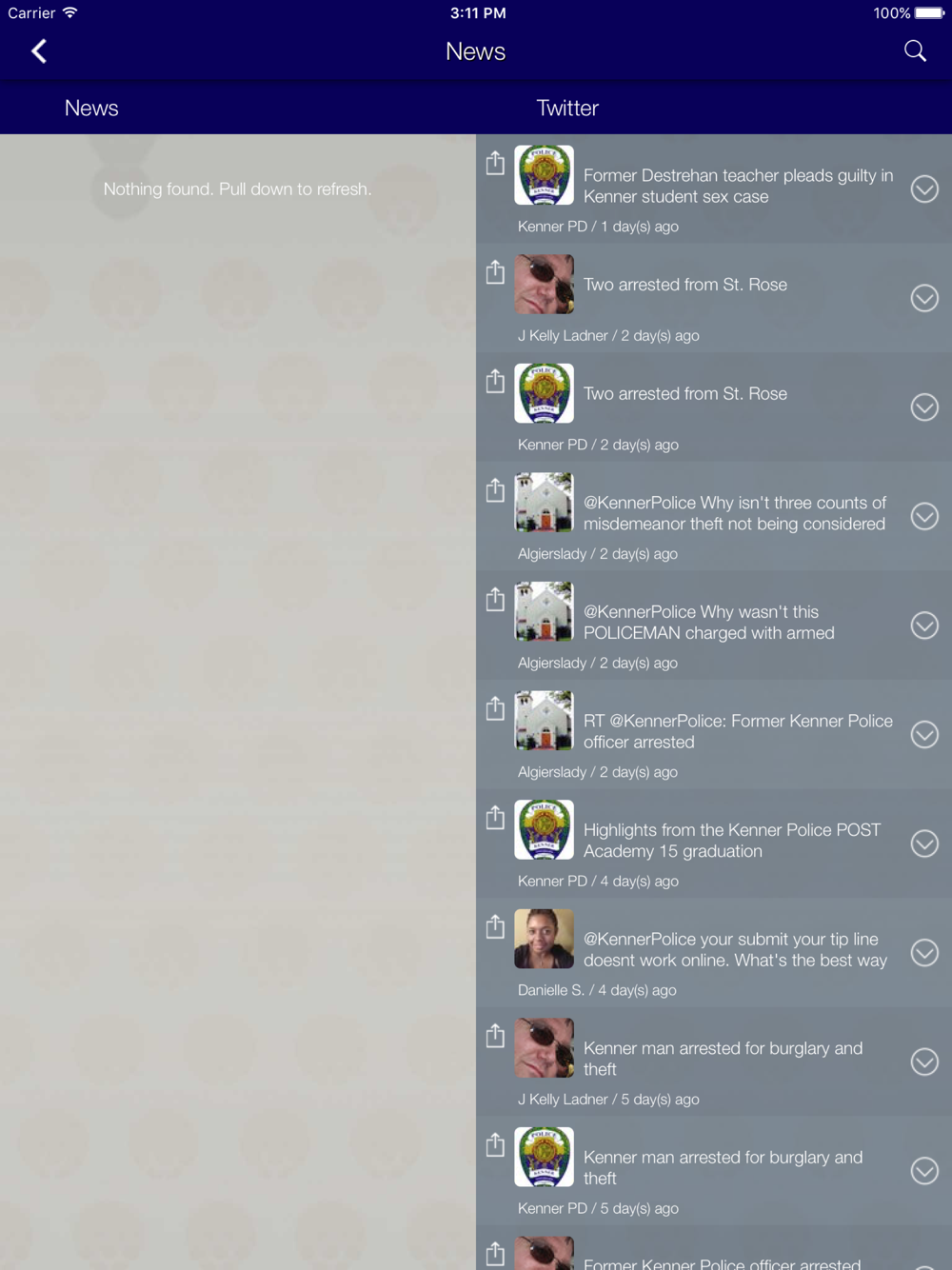This screenshot has height=1270, width=952.
Task: Switch to the Twitter tab
Action: coord(567,108)
